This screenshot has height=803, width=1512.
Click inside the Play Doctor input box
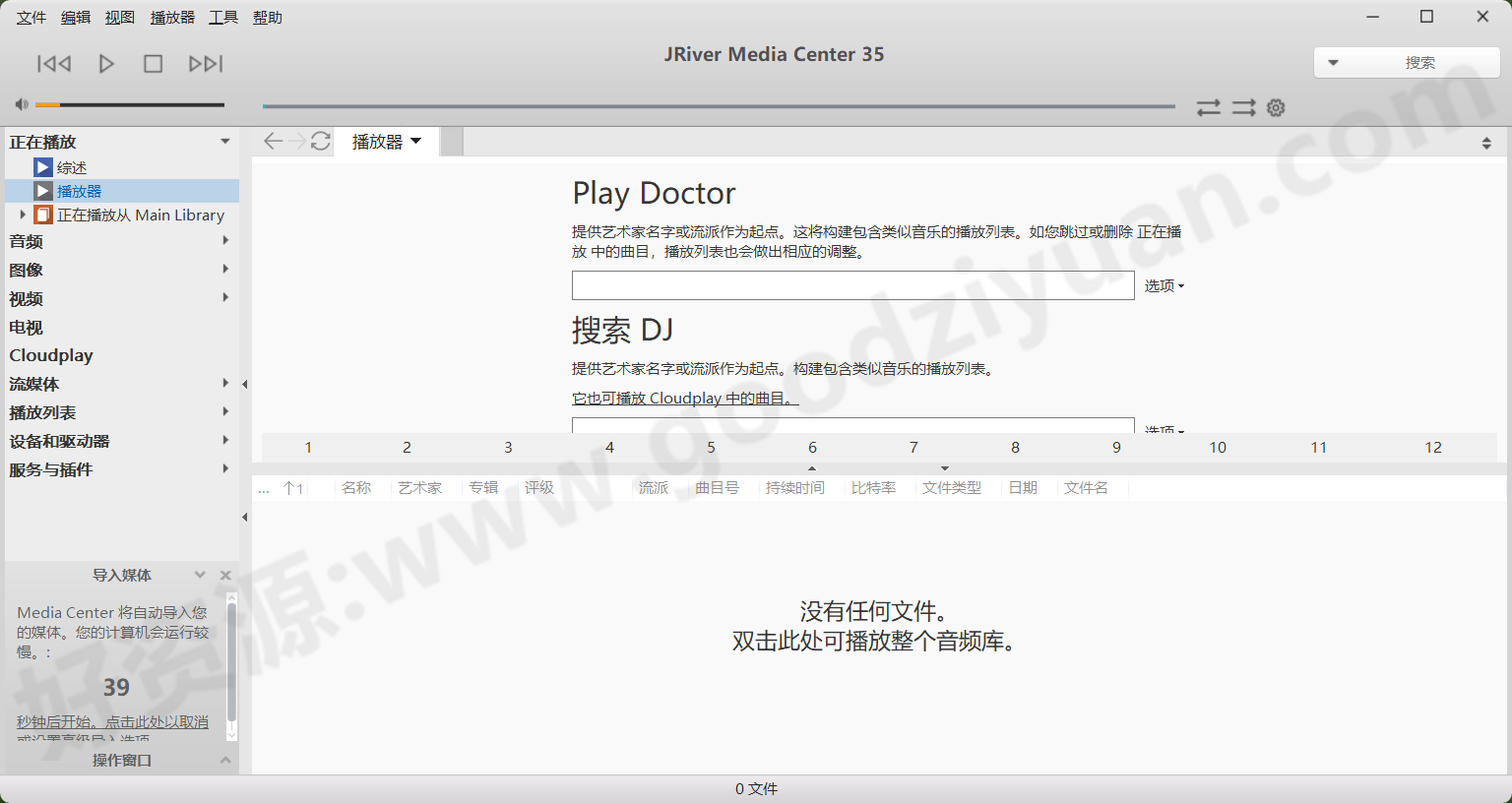pyautogui.click(x=851, y=284)
